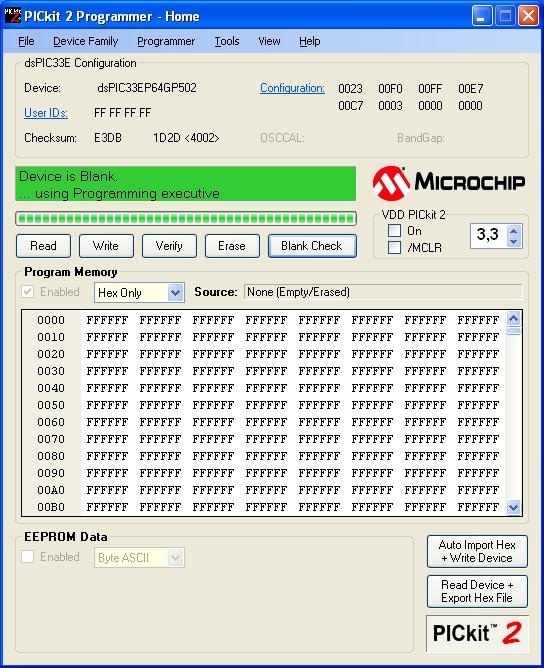This screenshot has height=668, width=544.
Task: Click the program memory scrollbar thumb
Action: point(513,331)
